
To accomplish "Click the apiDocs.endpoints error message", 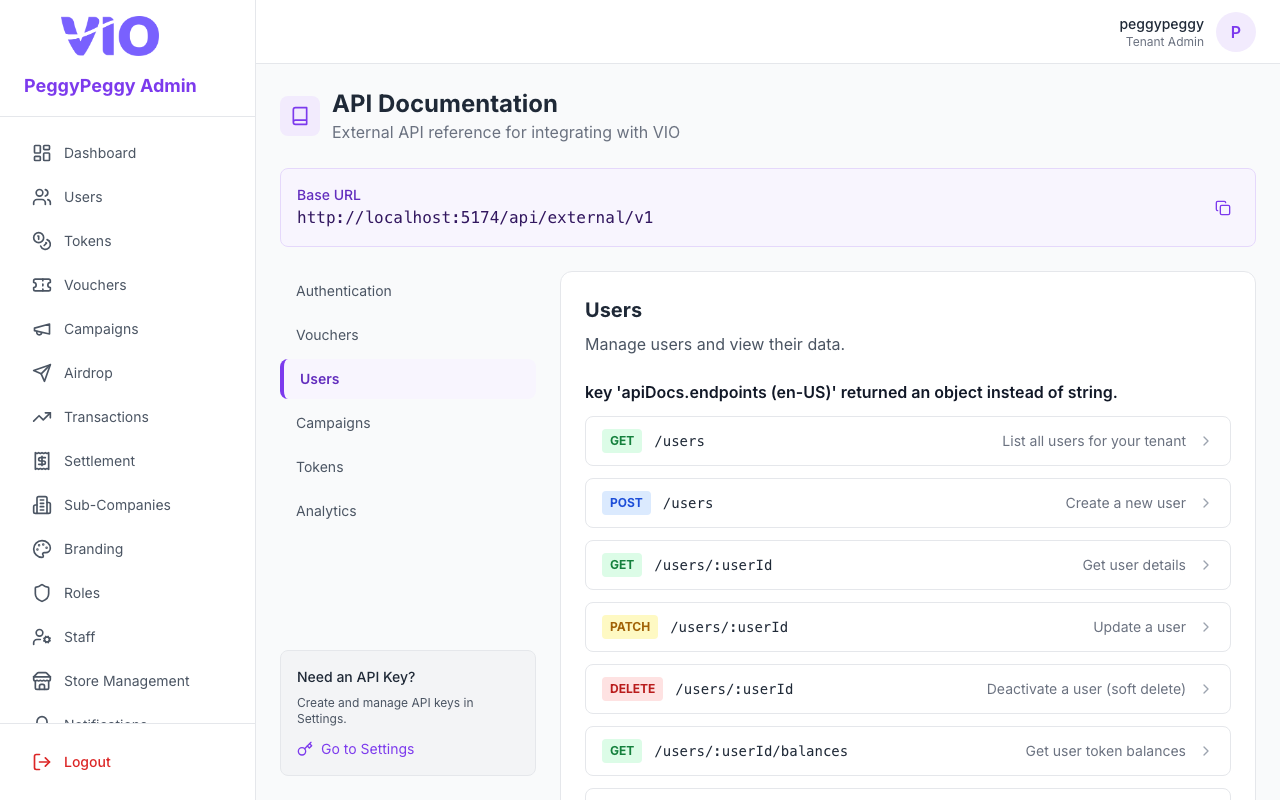I will point(851,392).
